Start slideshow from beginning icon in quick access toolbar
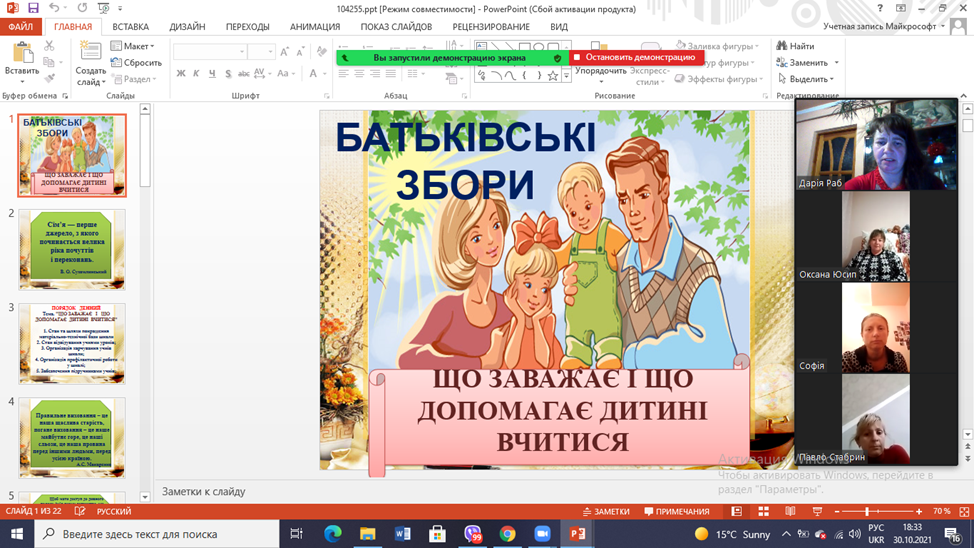This screenshot has width=974, height=548. coord(103,8)
